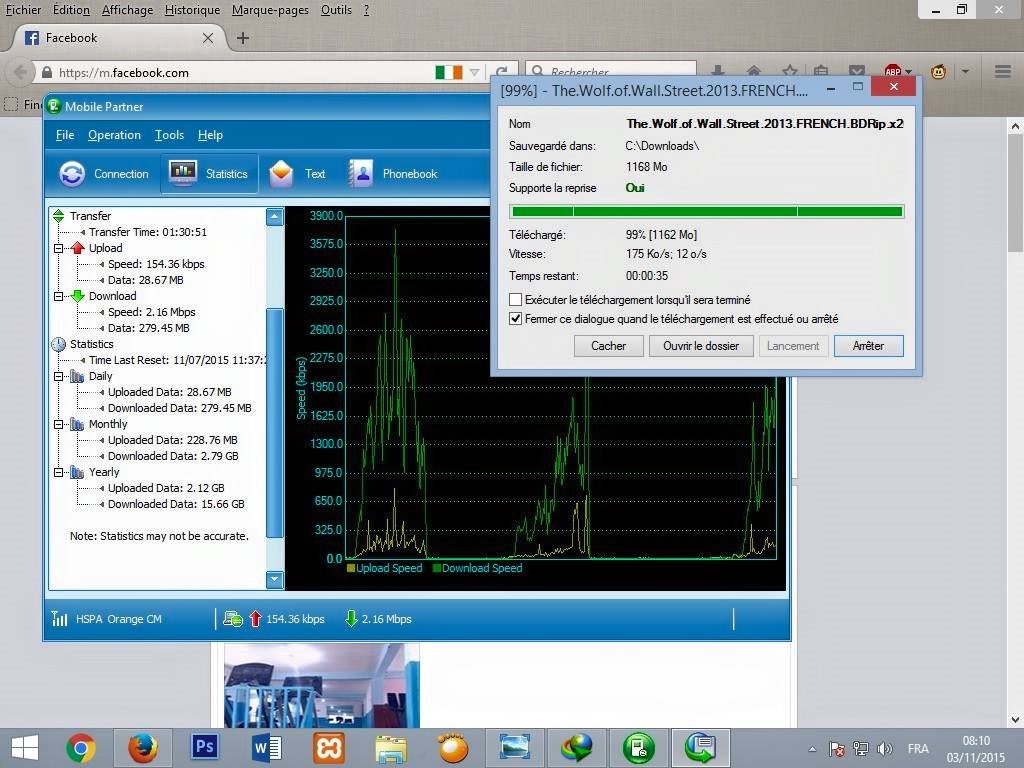Image resolution: width=1024 pixels, height=768 pixels.
Task: Click the Firefox back arrow button
Action: 20,72
